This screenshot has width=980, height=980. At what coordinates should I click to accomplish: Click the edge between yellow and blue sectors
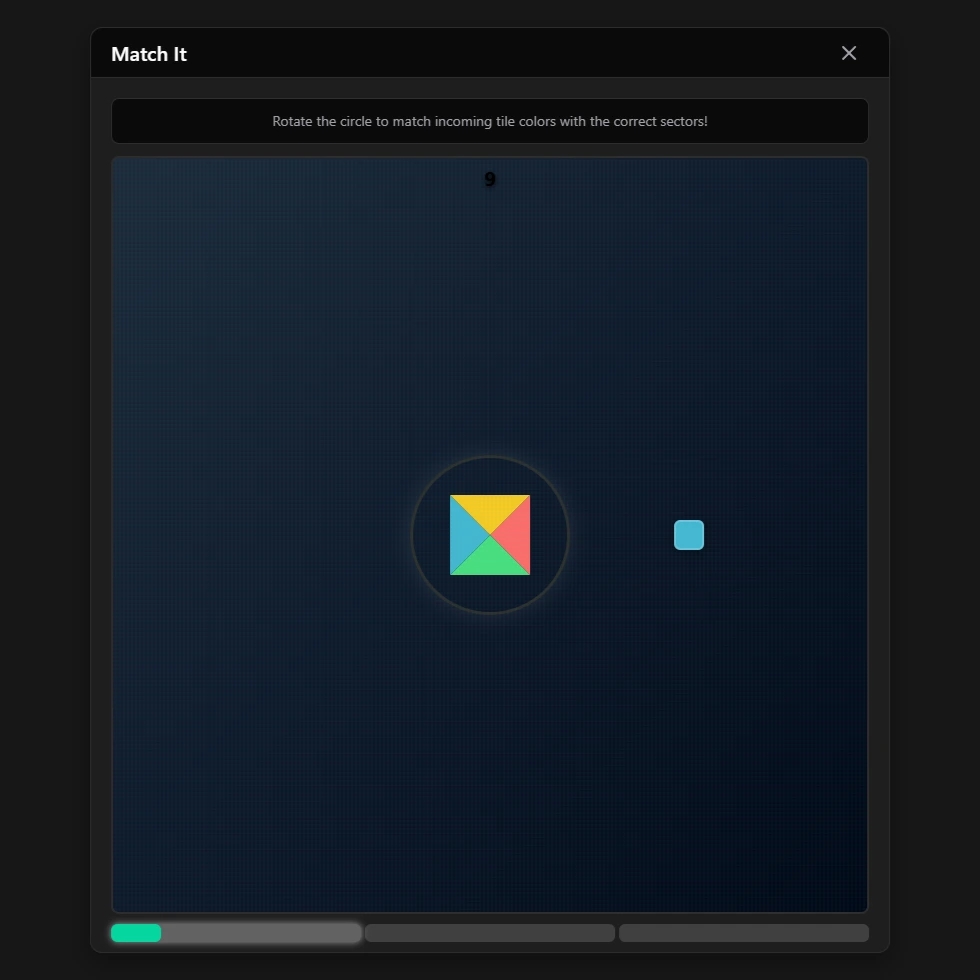(x=470, y=515)
